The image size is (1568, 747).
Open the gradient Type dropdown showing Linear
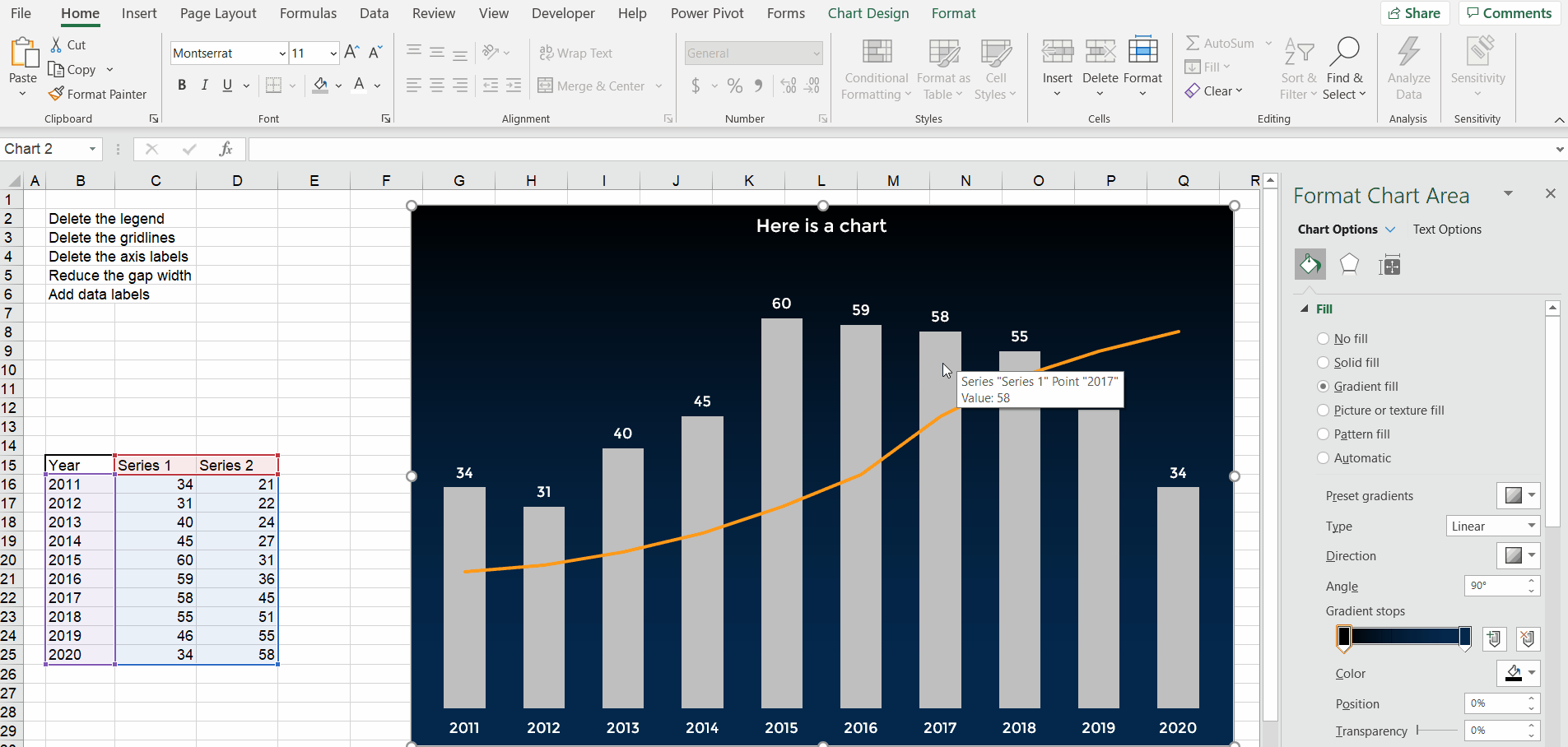(1491, 526)
